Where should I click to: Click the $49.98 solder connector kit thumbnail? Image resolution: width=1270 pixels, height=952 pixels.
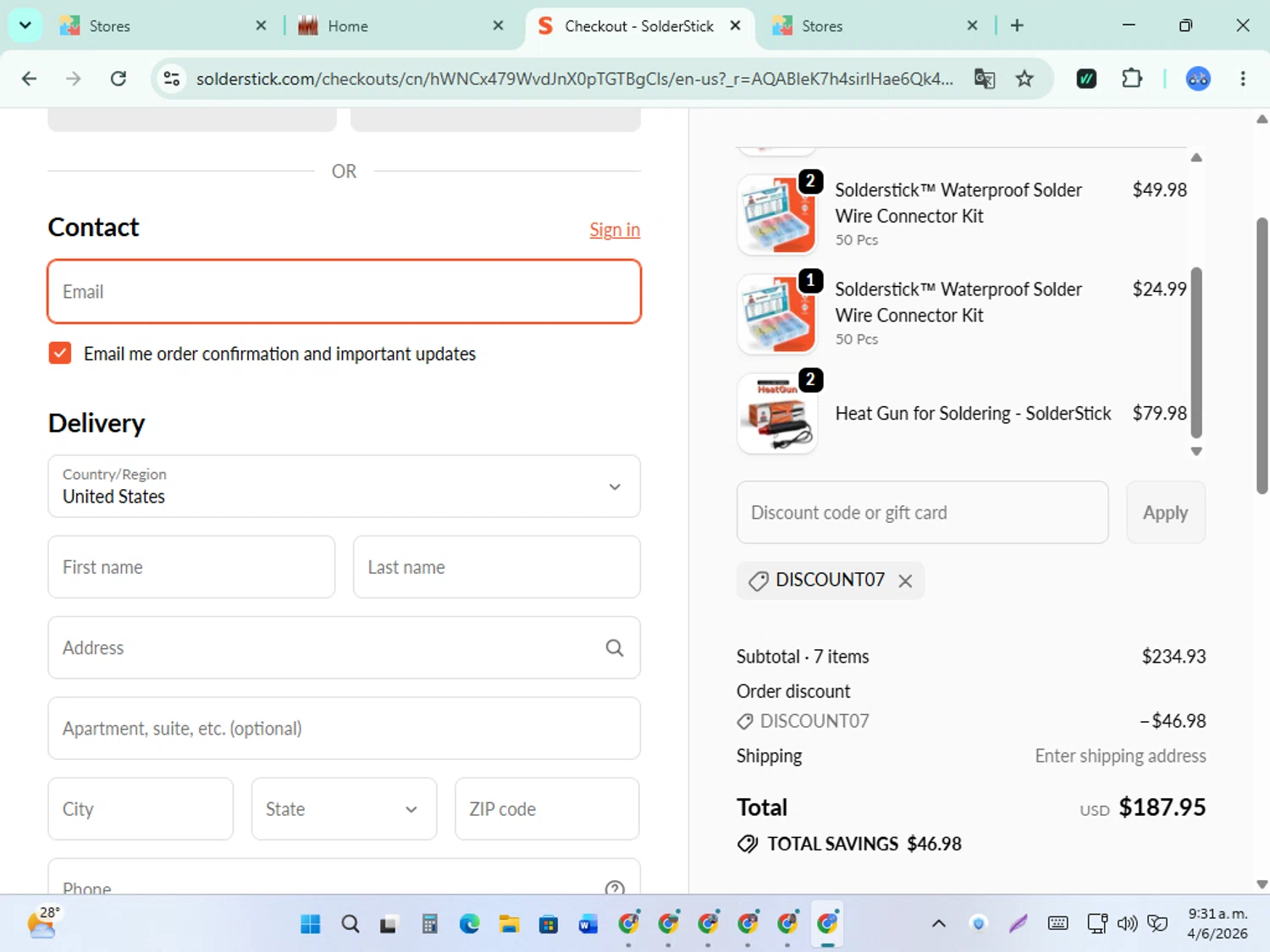[777, 214]
